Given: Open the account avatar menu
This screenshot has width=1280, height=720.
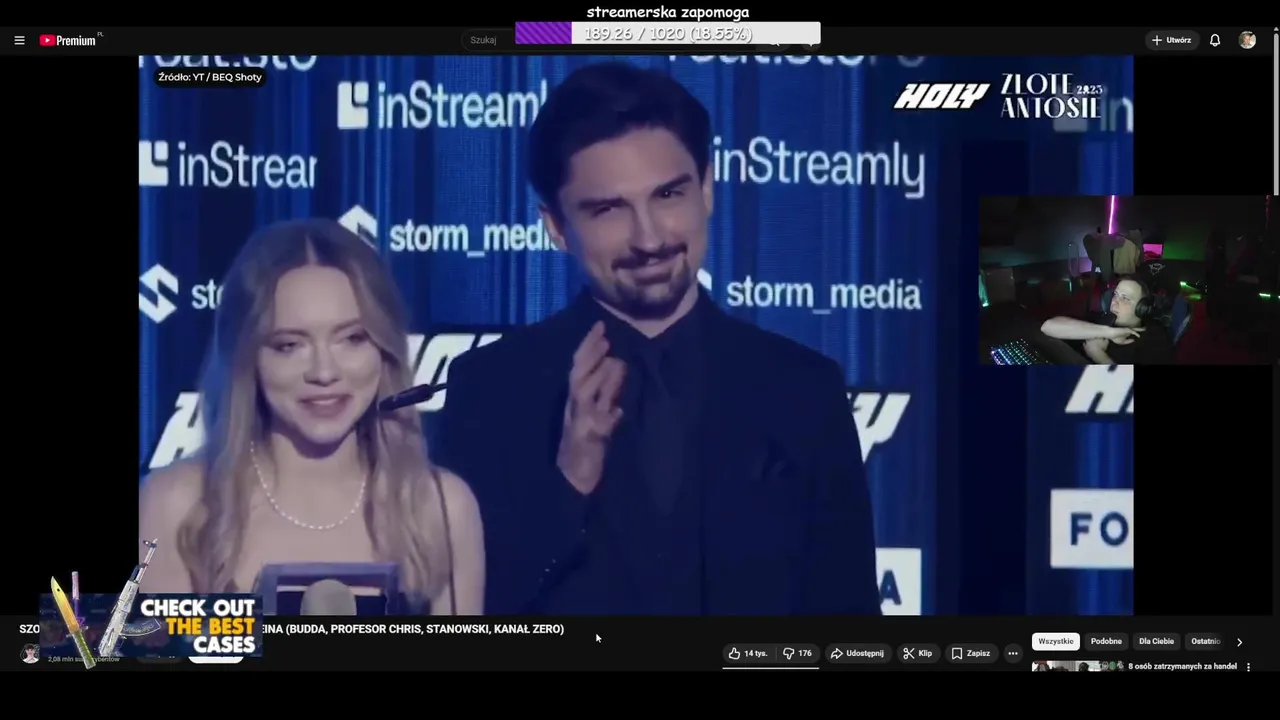Looking at the screenshot, I should pos(1247,40).
